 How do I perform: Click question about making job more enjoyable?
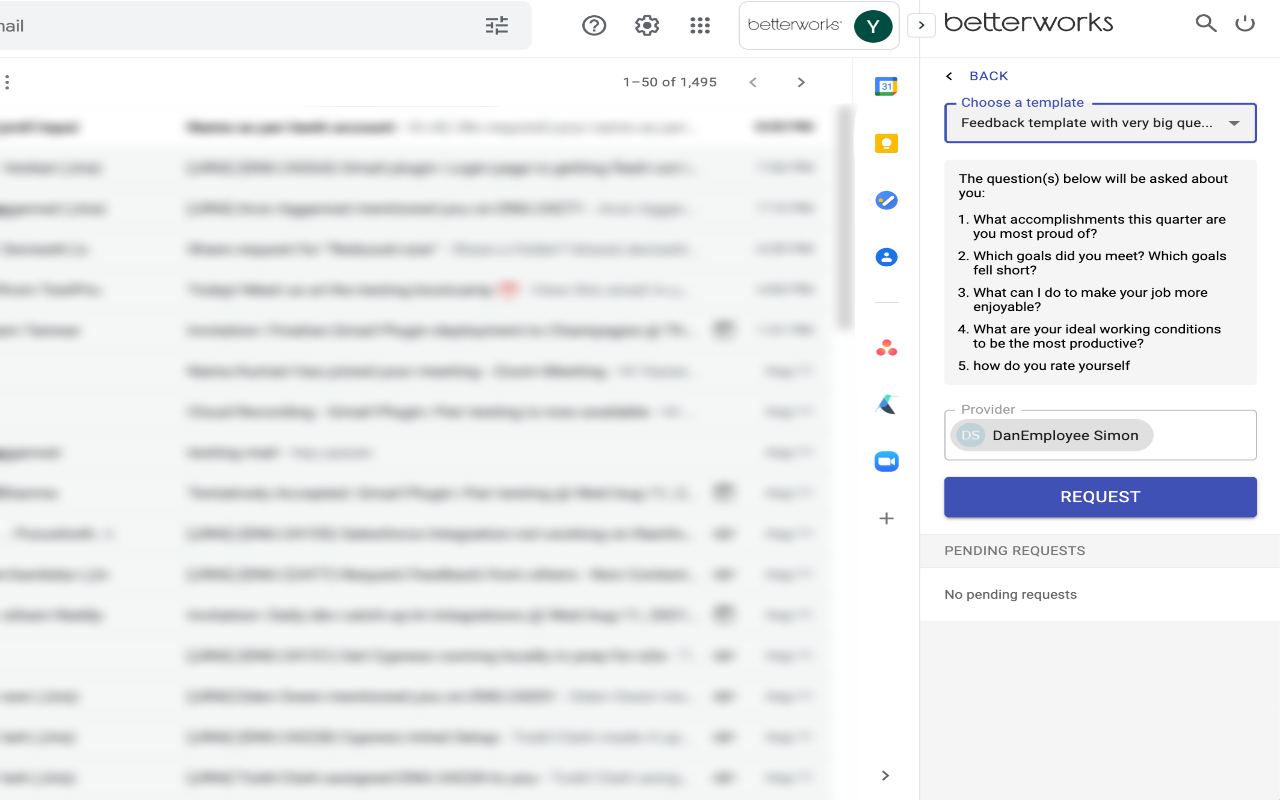pos(1090,300)
